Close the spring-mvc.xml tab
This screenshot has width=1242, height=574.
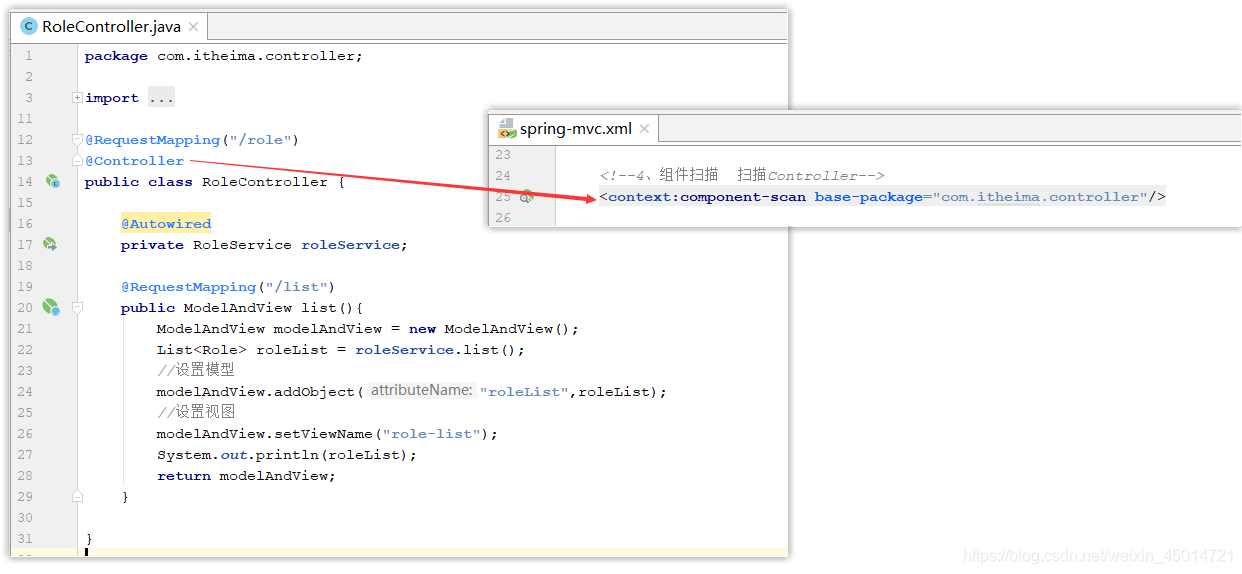tap(645, 129)
